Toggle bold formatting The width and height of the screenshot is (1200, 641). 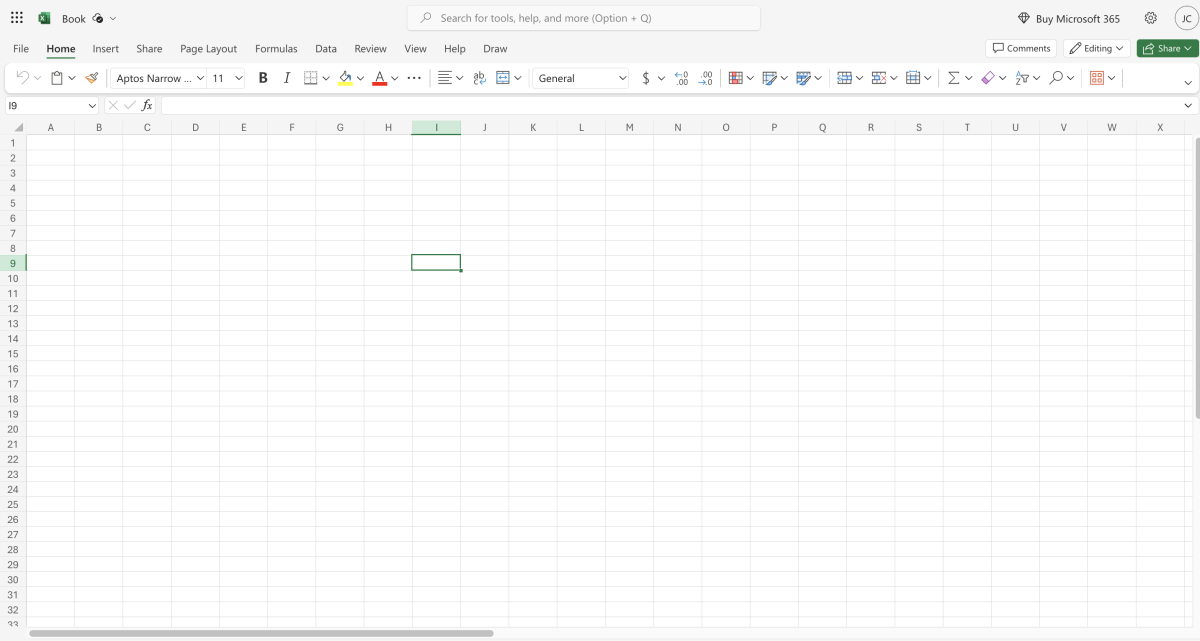click(262, 77)
